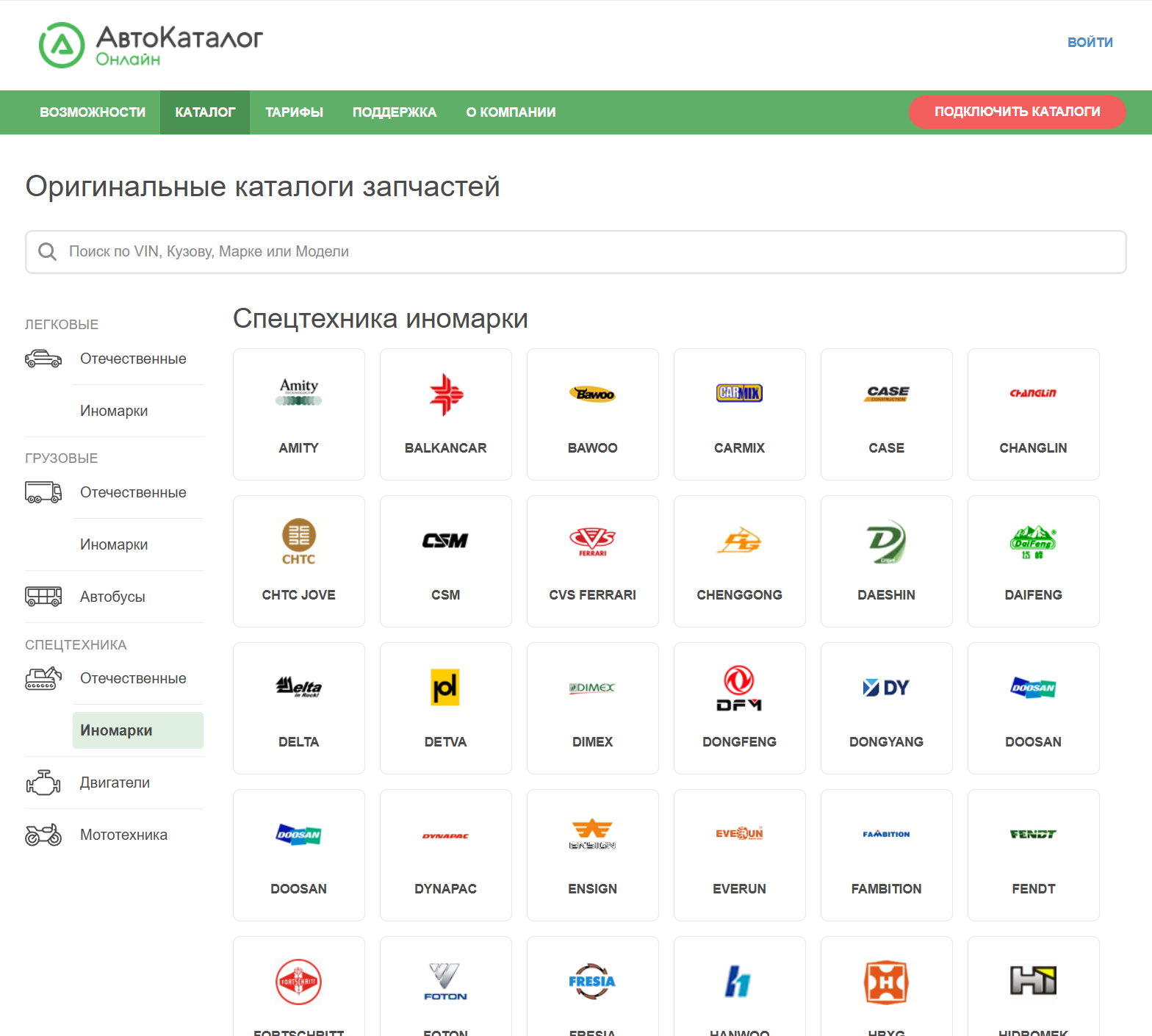Click the motorcycle icon in the sidebar
The height and width of the screenshot is (1036, 1152).
pyautogui.click(x=43, y=835)
